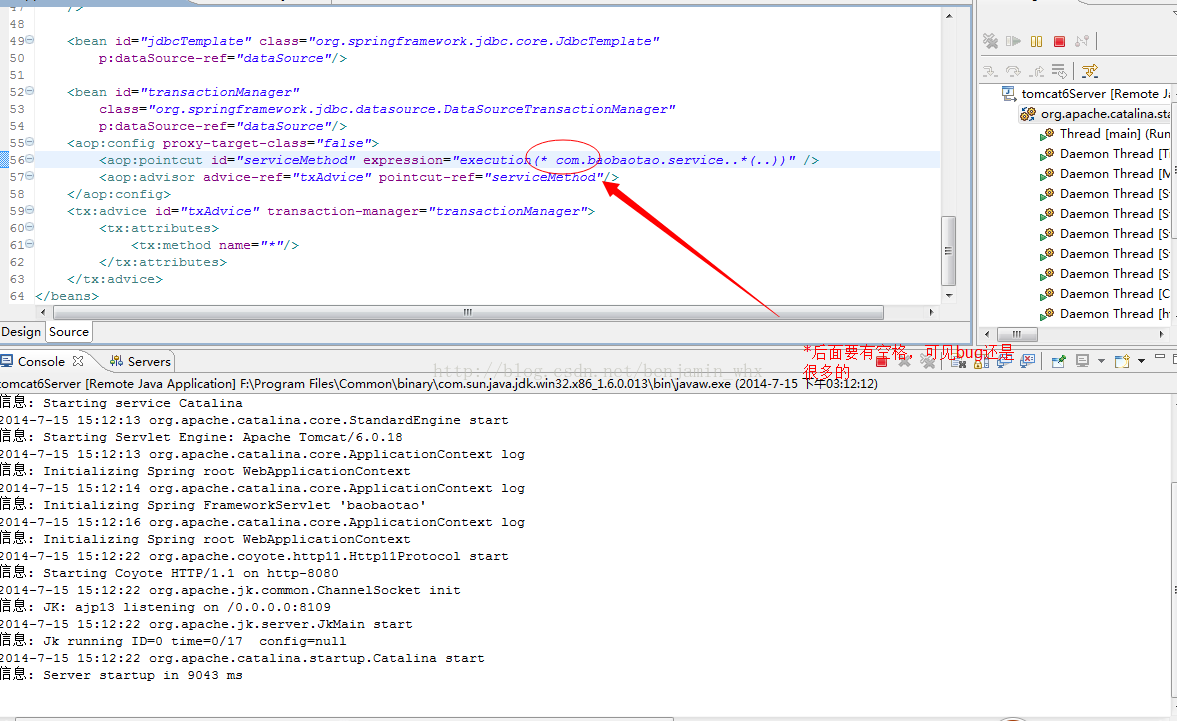The image size is (1177, 721).
Task: Click editor horizontal scroll left arrow
Action: click(x=43, y=312)
